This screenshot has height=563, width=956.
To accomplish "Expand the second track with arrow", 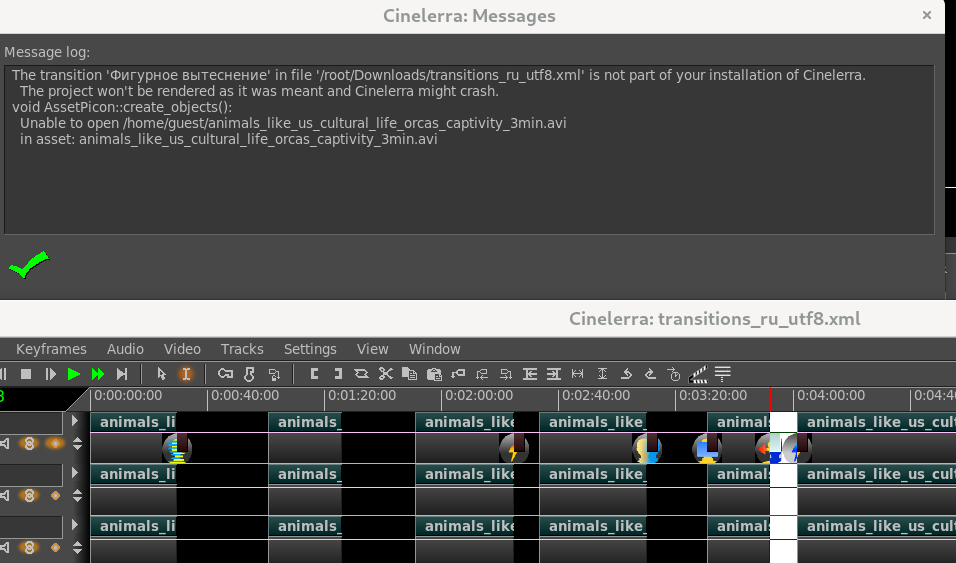I will 75,473.
